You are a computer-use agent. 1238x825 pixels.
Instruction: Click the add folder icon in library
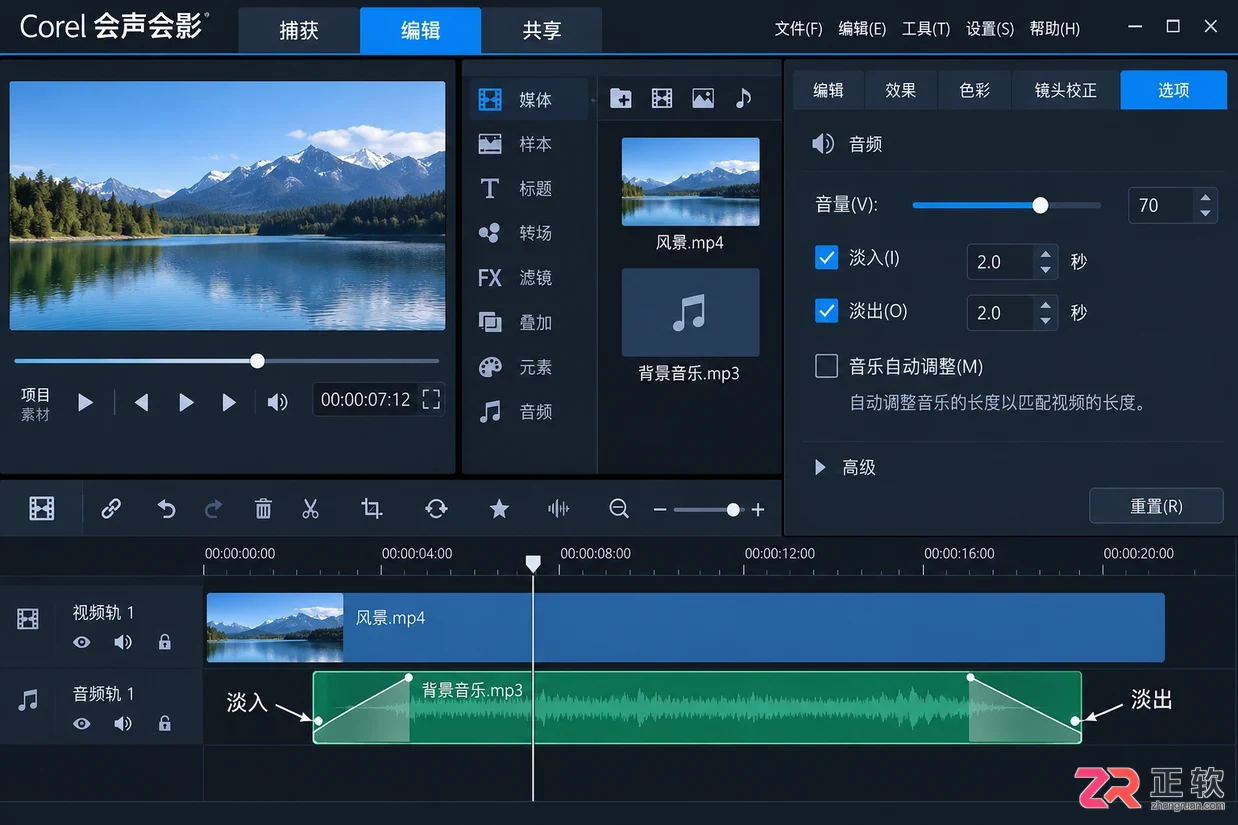click(621, 98)
